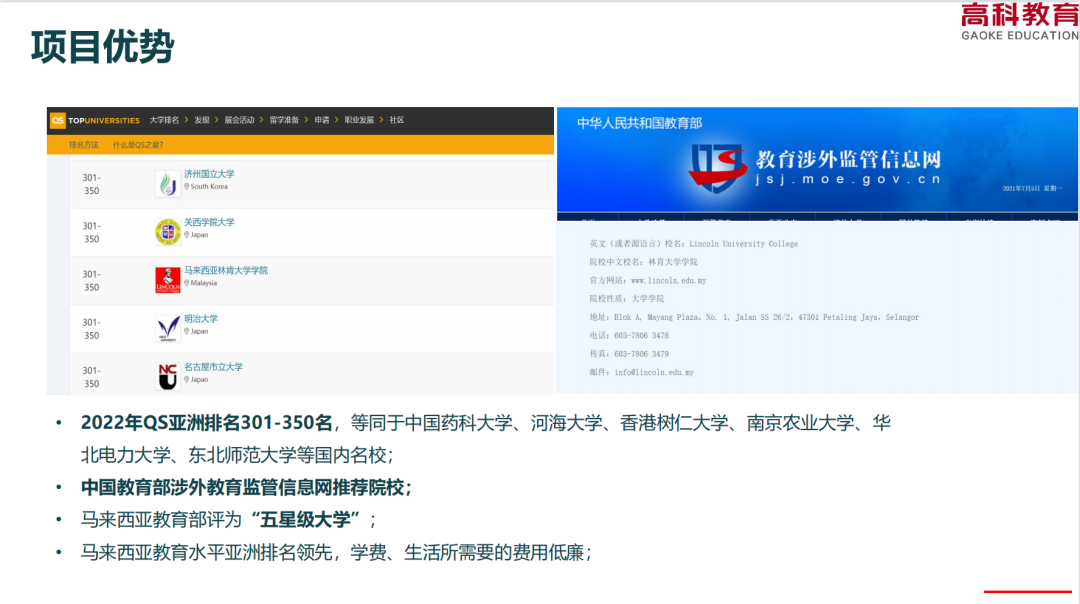
Task: Select the 什么是QS之星? tab
Action: pos(138,145)
